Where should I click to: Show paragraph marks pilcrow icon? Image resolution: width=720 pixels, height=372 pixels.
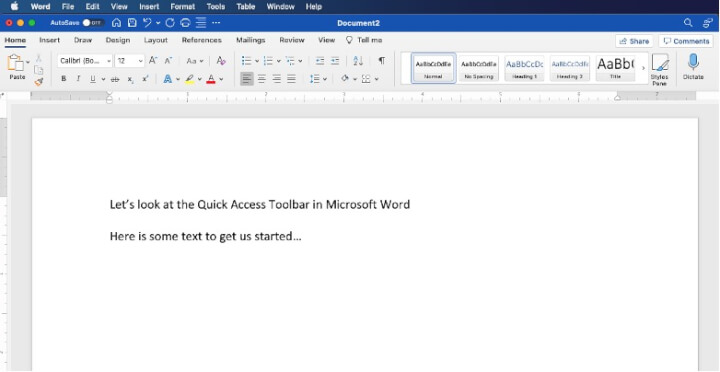coord(382,61)
